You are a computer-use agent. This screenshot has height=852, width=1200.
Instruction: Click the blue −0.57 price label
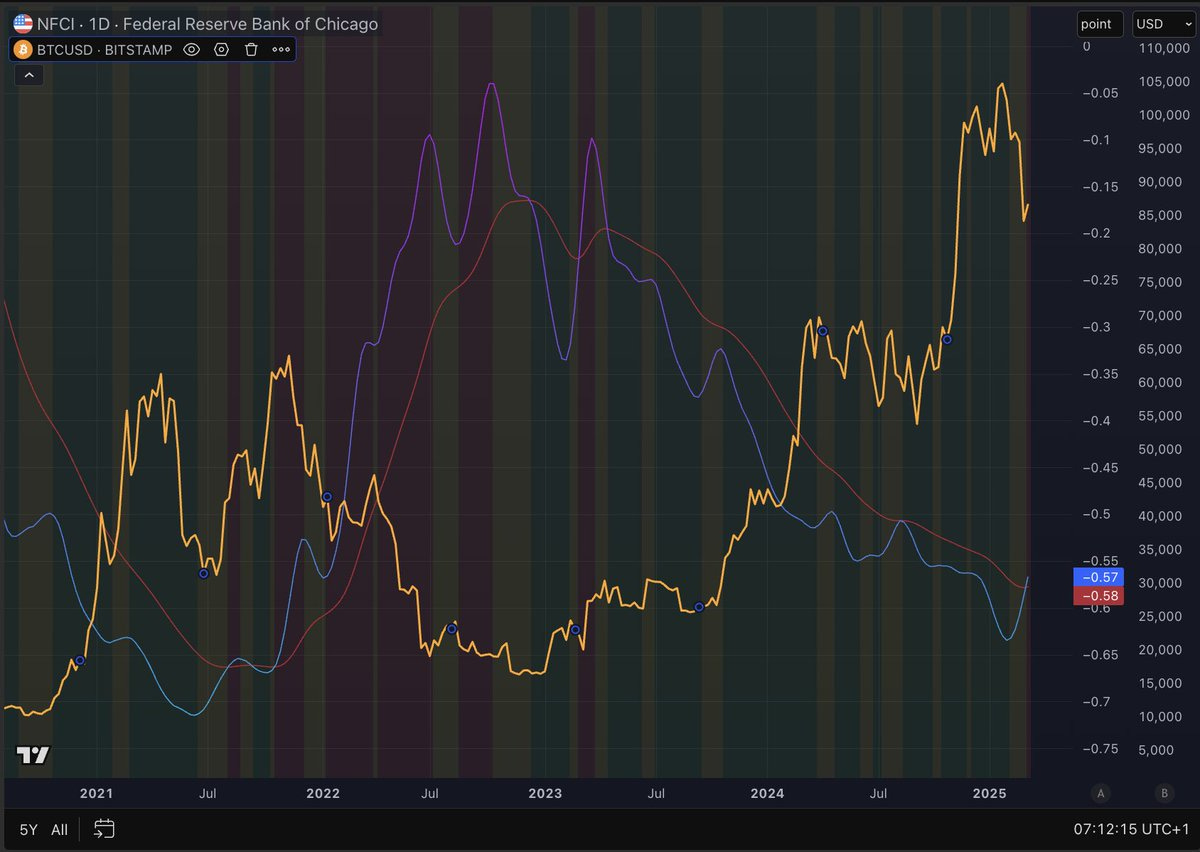click(x=1096, y=578)
